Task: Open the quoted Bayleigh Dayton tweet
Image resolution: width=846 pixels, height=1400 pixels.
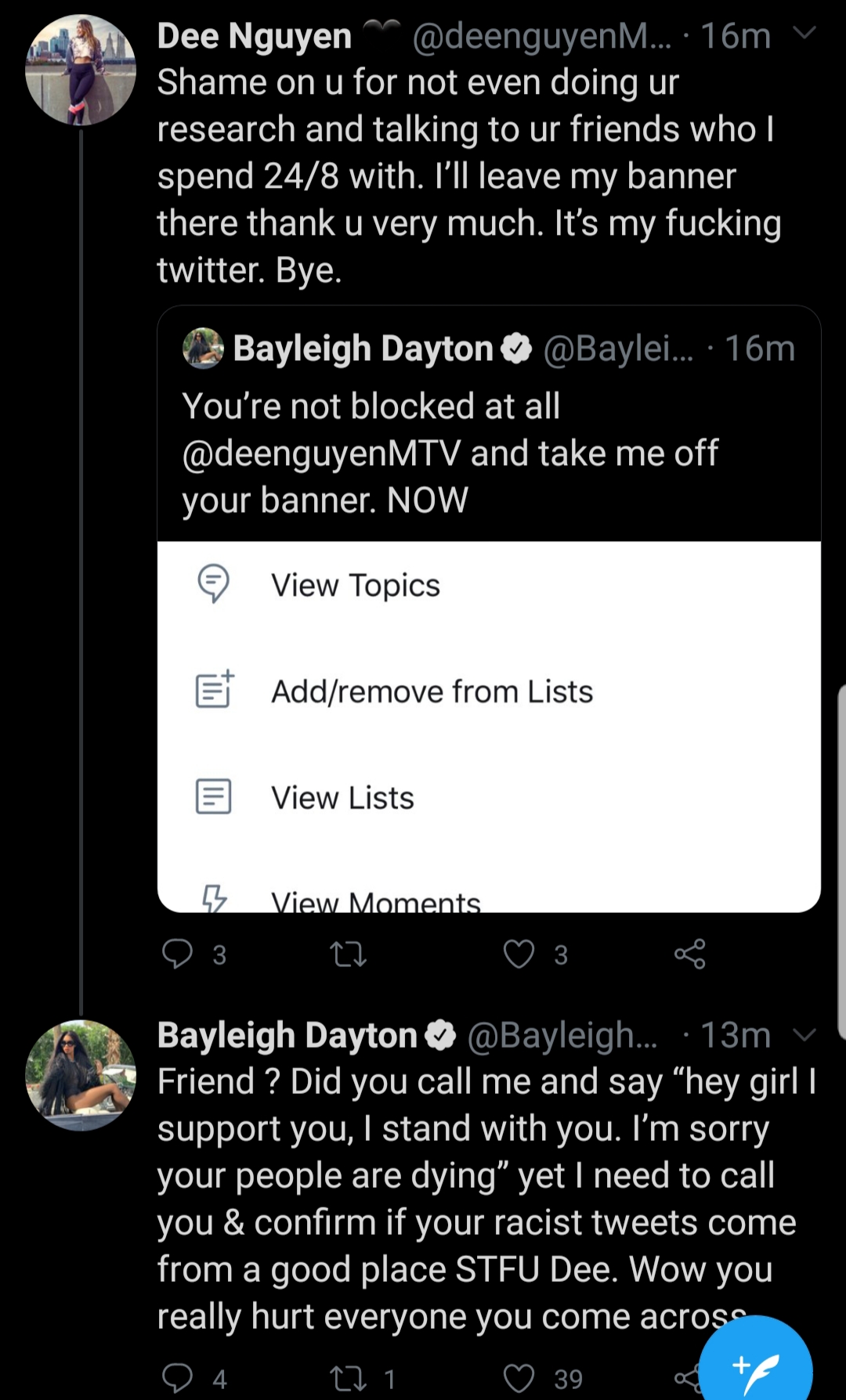Action: pyautogui.click(x=489, y=424)
